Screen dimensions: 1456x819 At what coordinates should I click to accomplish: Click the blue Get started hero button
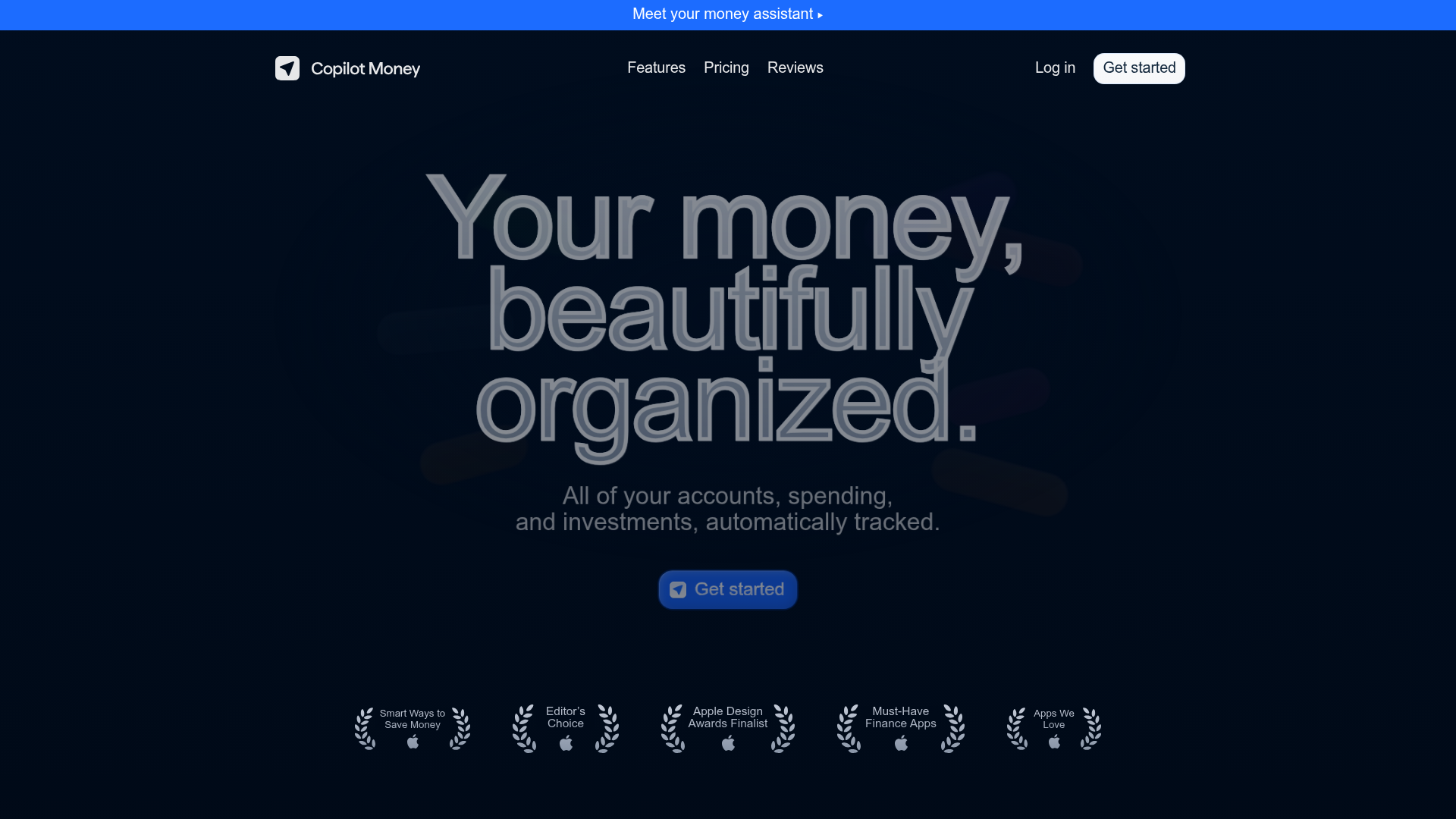pos(728,589)
